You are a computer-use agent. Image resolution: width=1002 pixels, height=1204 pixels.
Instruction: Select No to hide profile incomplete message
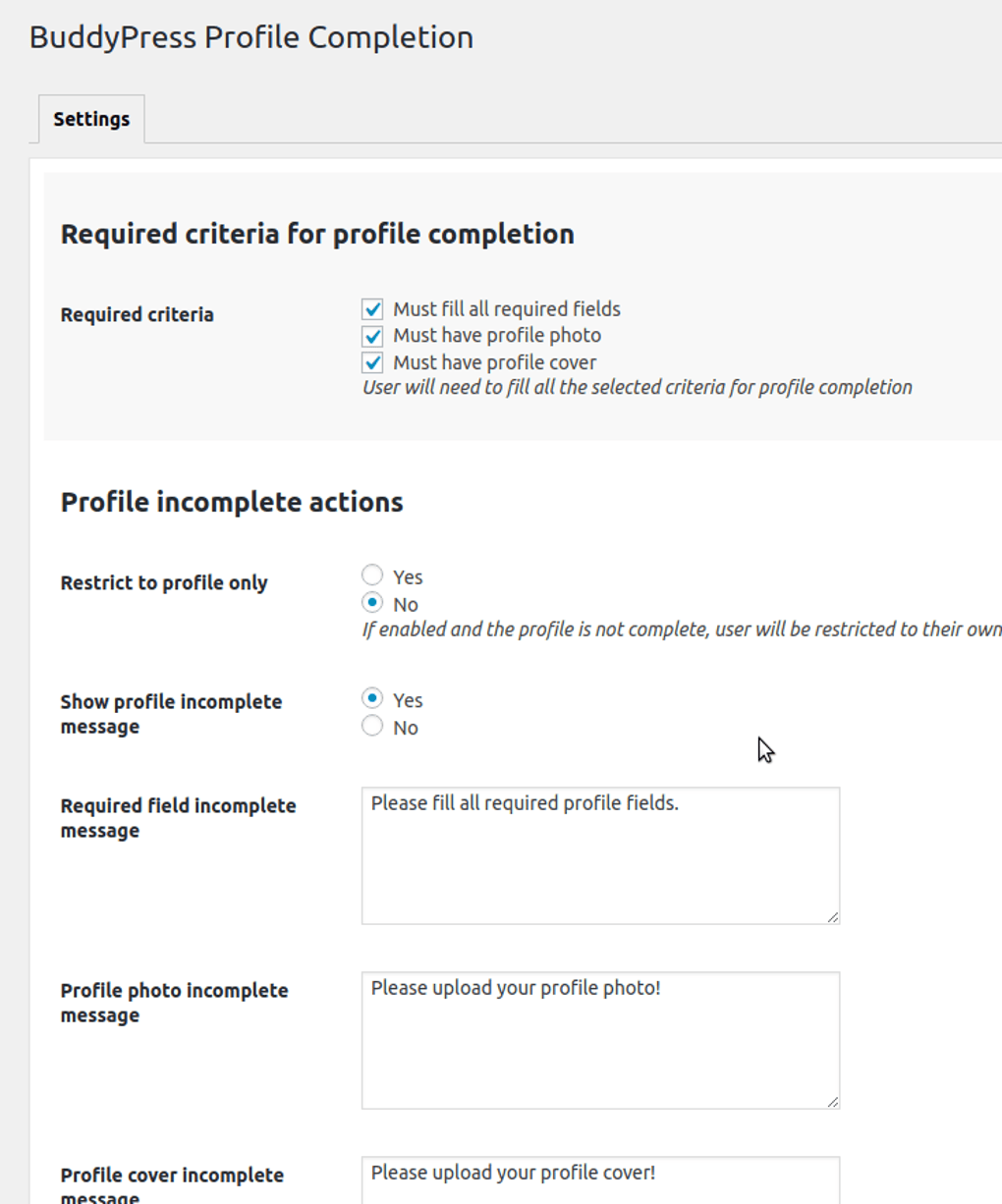(372, 727)
